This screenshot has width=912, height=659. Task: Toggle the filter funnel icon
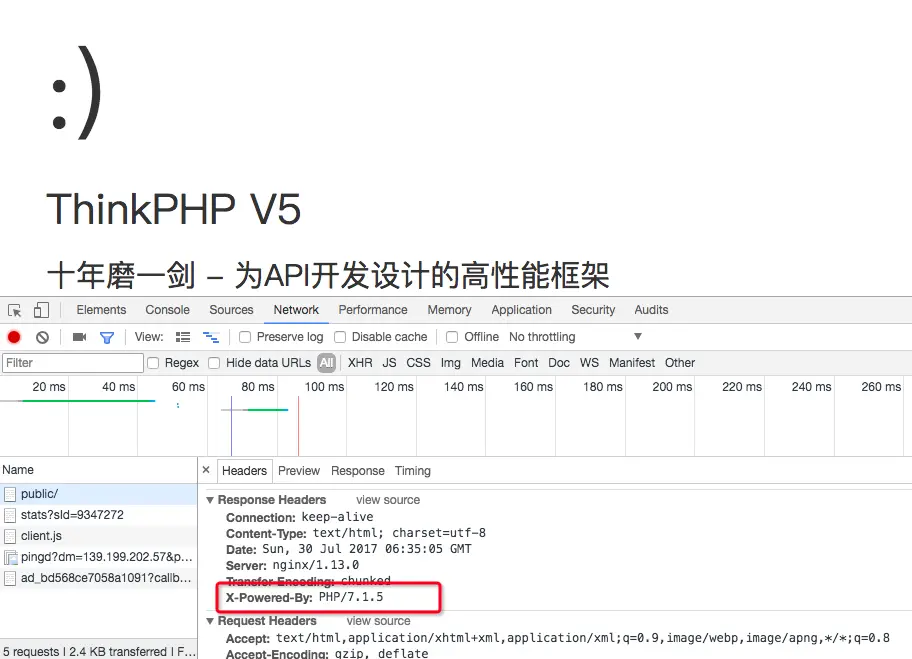click(107, 337)
